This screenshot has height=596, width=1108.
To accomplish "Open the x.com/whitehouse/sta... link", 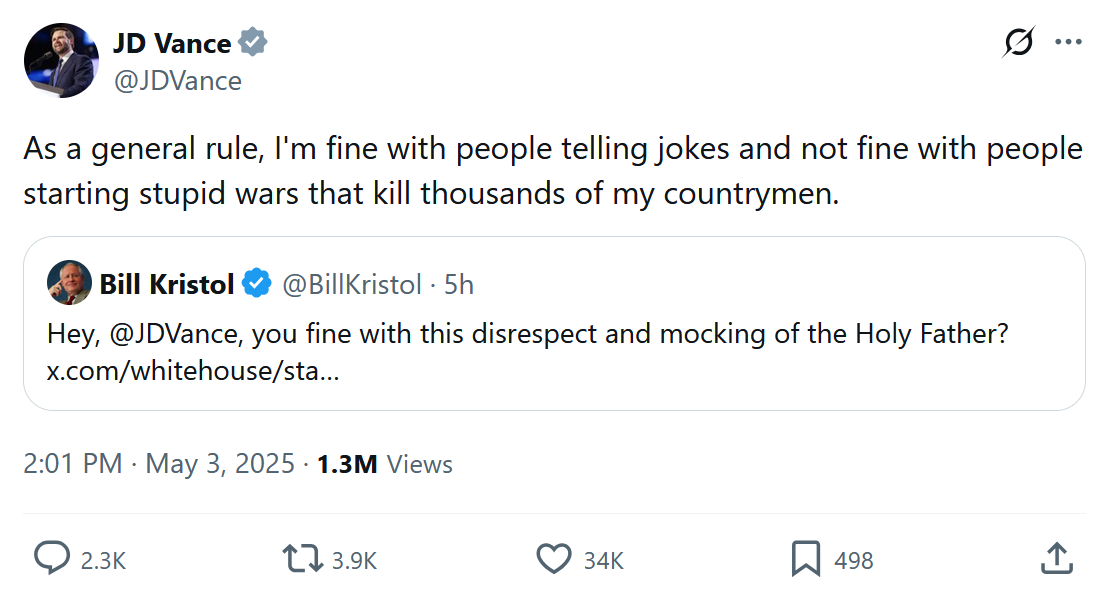I will tap(193, 371).
